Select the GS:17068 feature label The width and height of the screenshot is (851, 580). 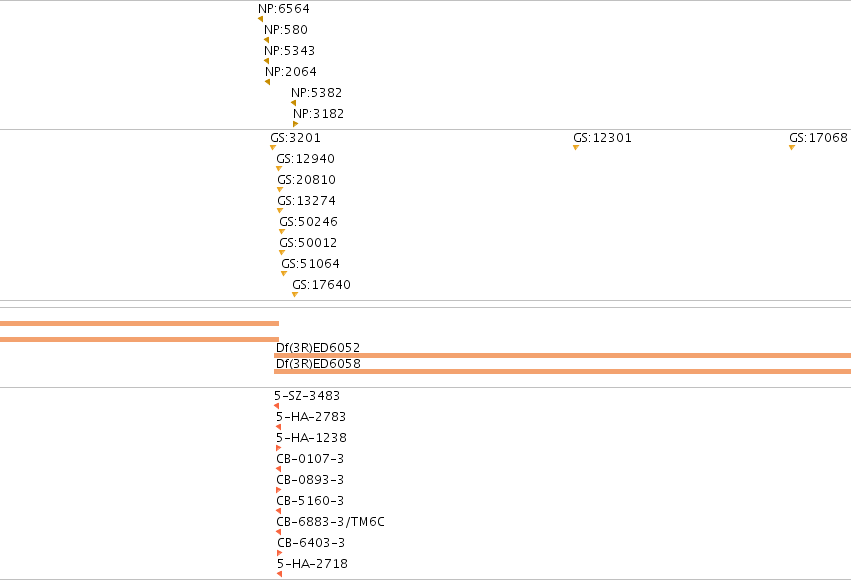coord(818,138)
